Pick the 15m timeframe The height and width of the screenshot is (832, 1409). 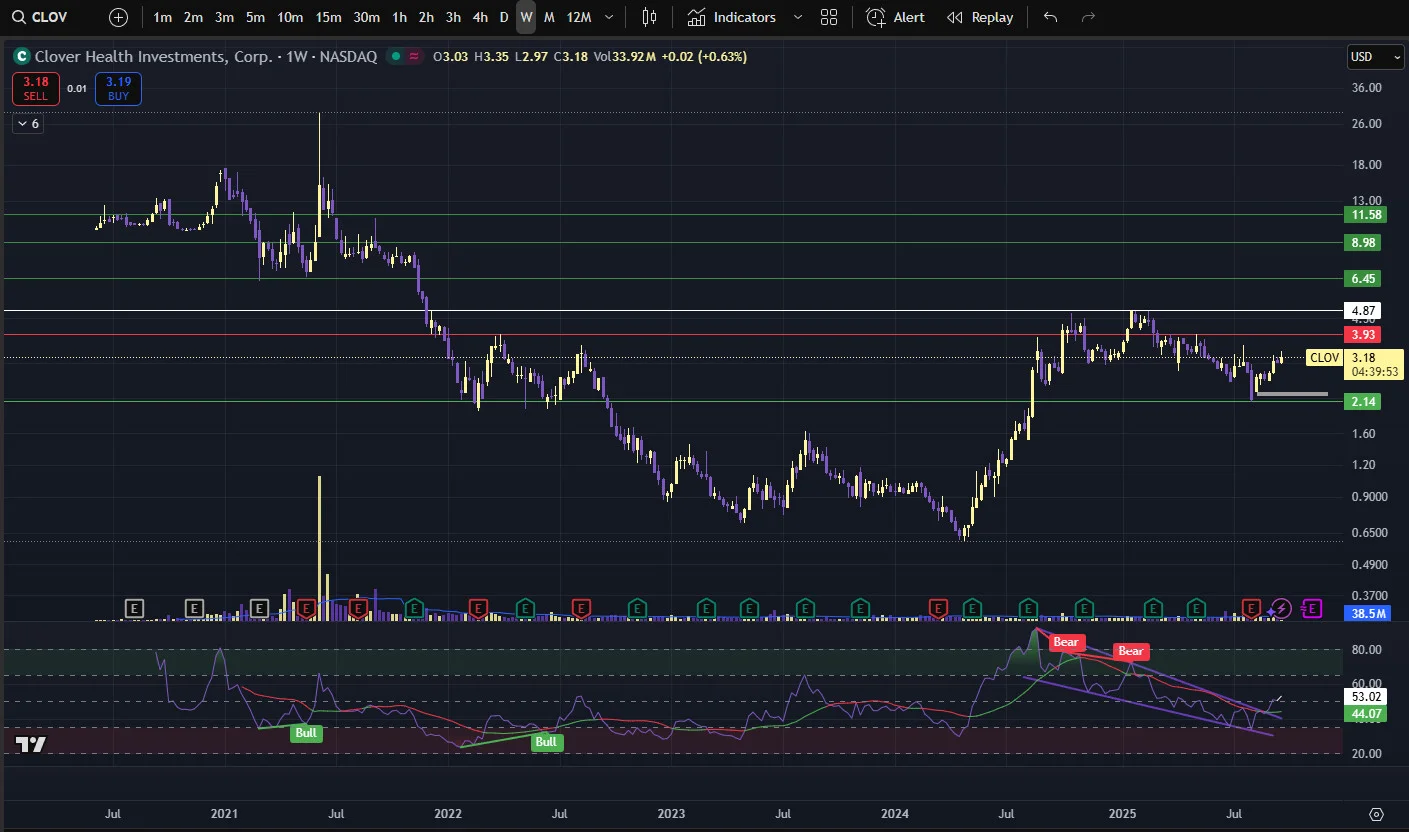[328, 17]
